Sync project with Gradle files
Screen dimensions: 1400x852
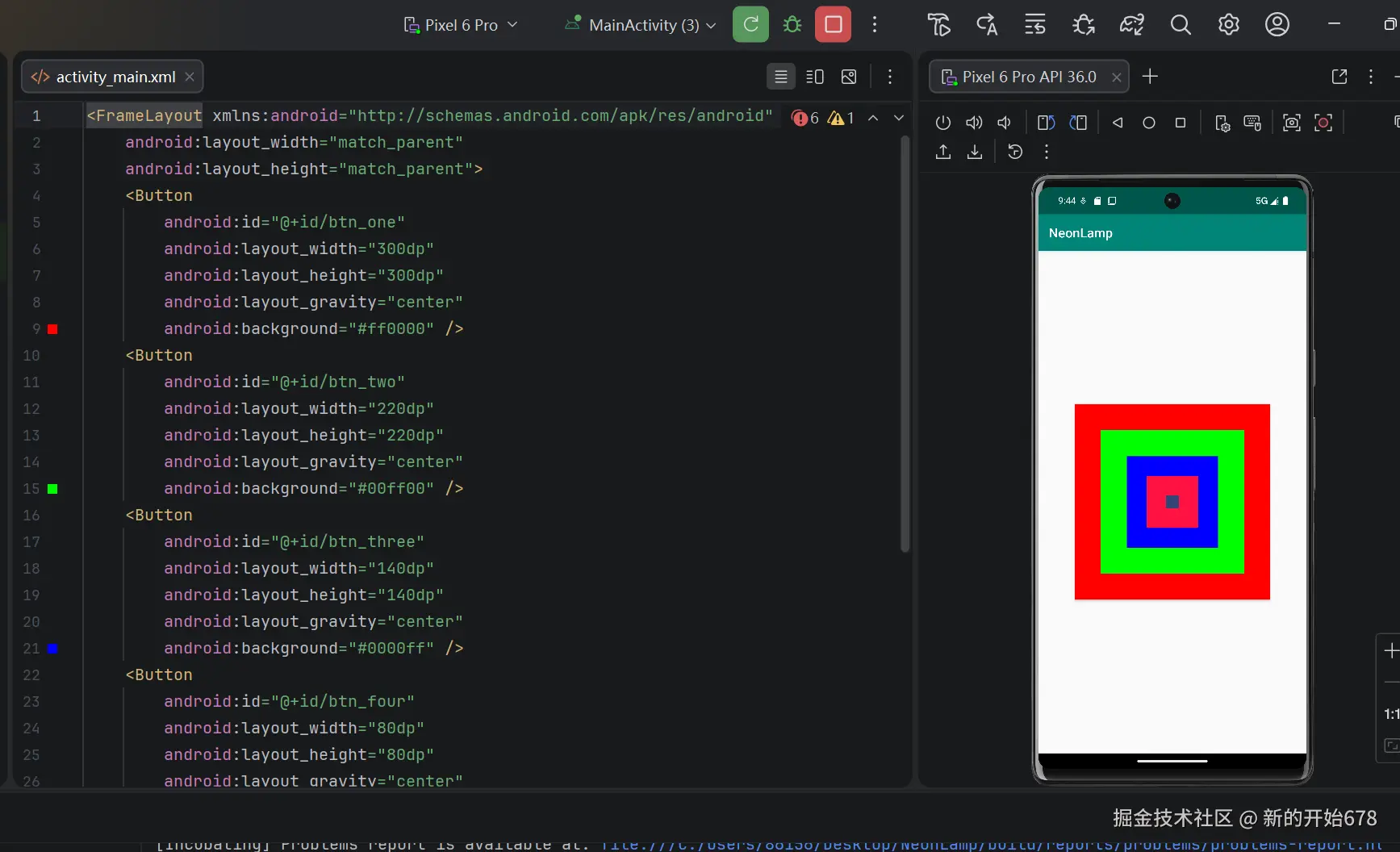point(1132,25)
